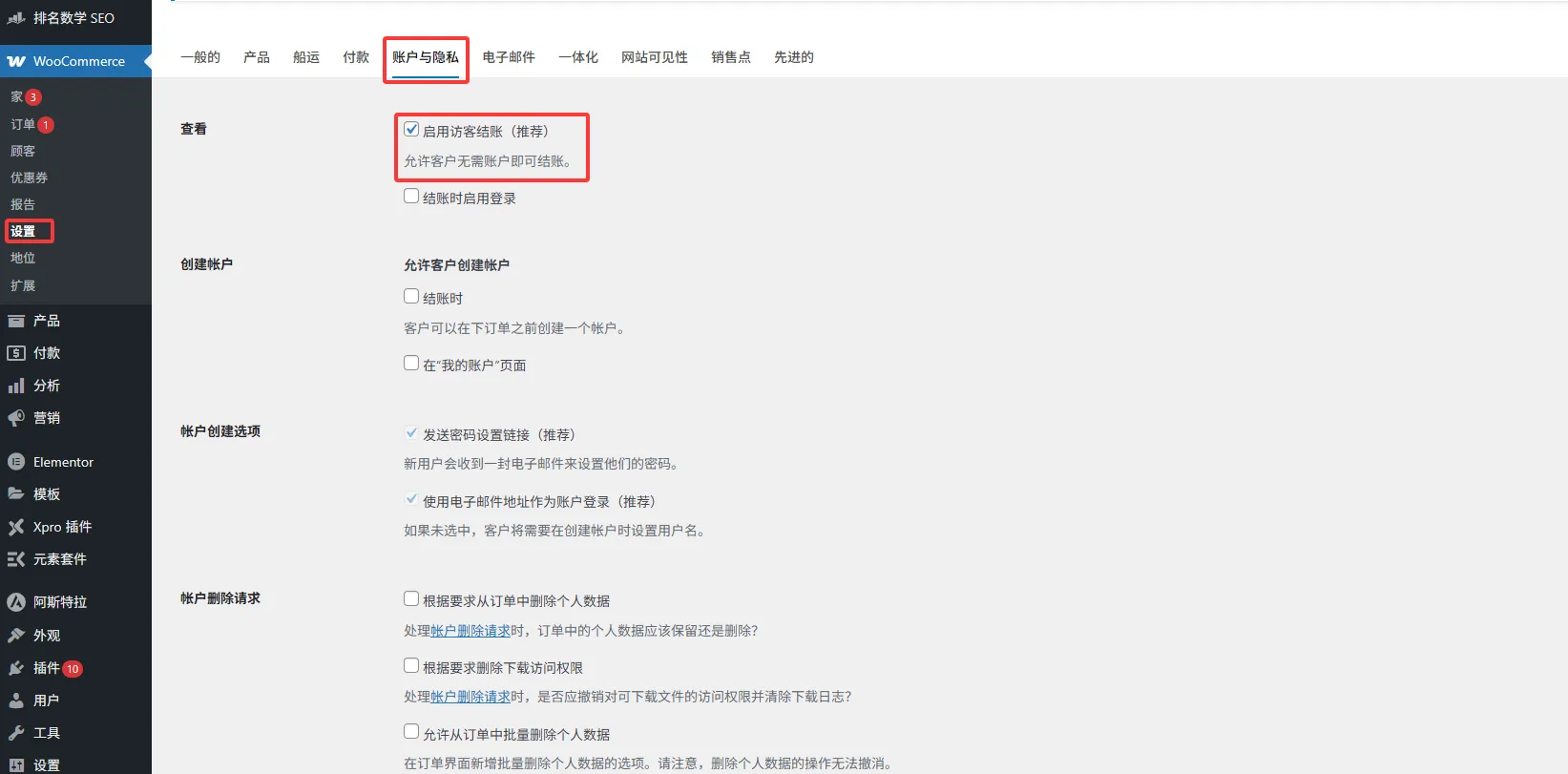Click the 营销 megaphone icon

tap(16, 418)
